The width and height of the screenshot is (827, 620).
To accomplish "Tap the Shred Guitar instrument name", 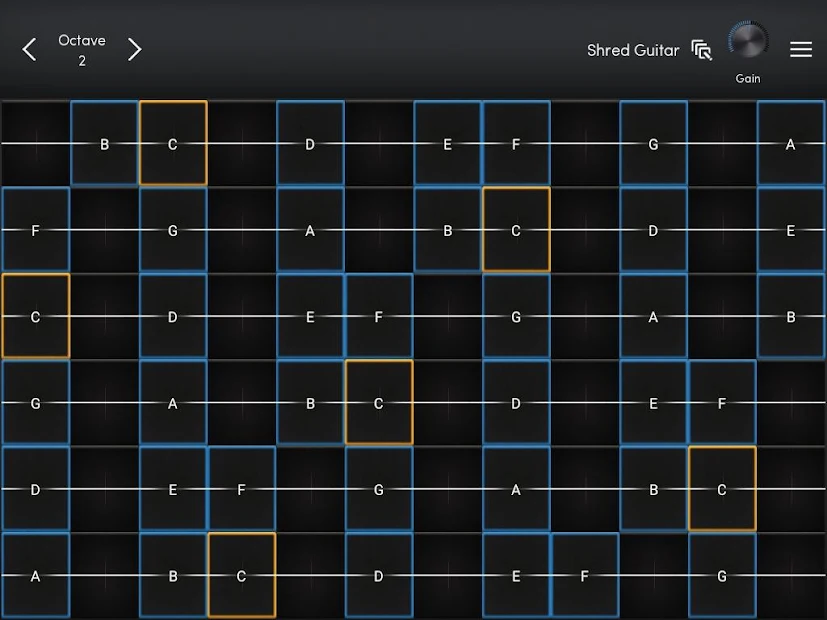I will (632, 50).
